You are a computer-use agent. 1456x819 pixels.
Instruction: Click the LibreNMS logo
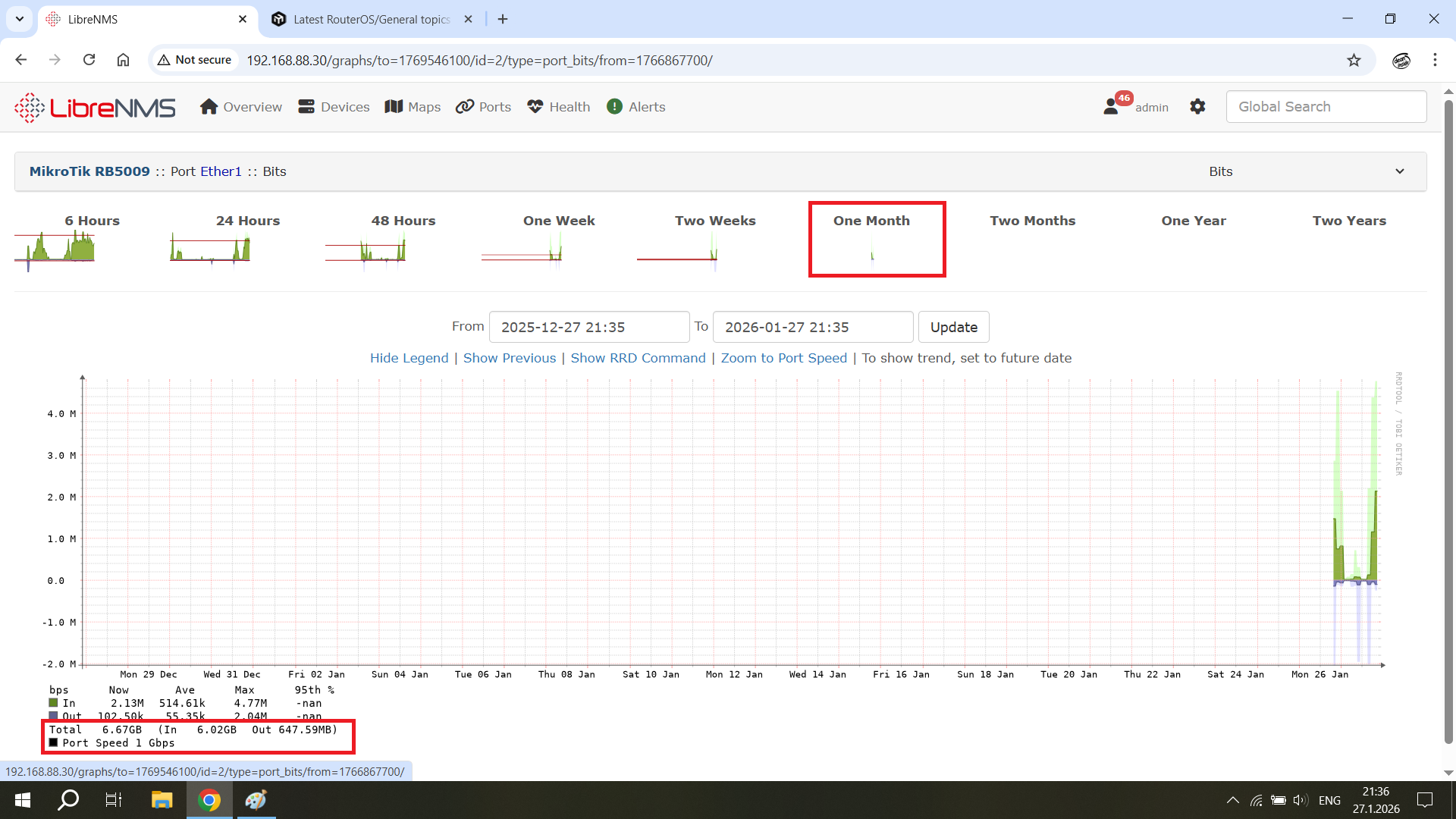[x=95, y=107]
